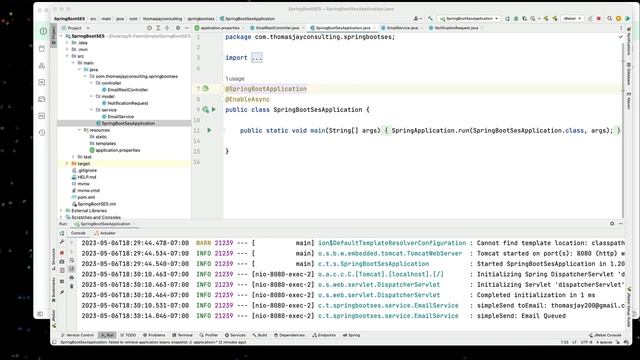Click the Expand All icon in Project panel header

point(158,28)
